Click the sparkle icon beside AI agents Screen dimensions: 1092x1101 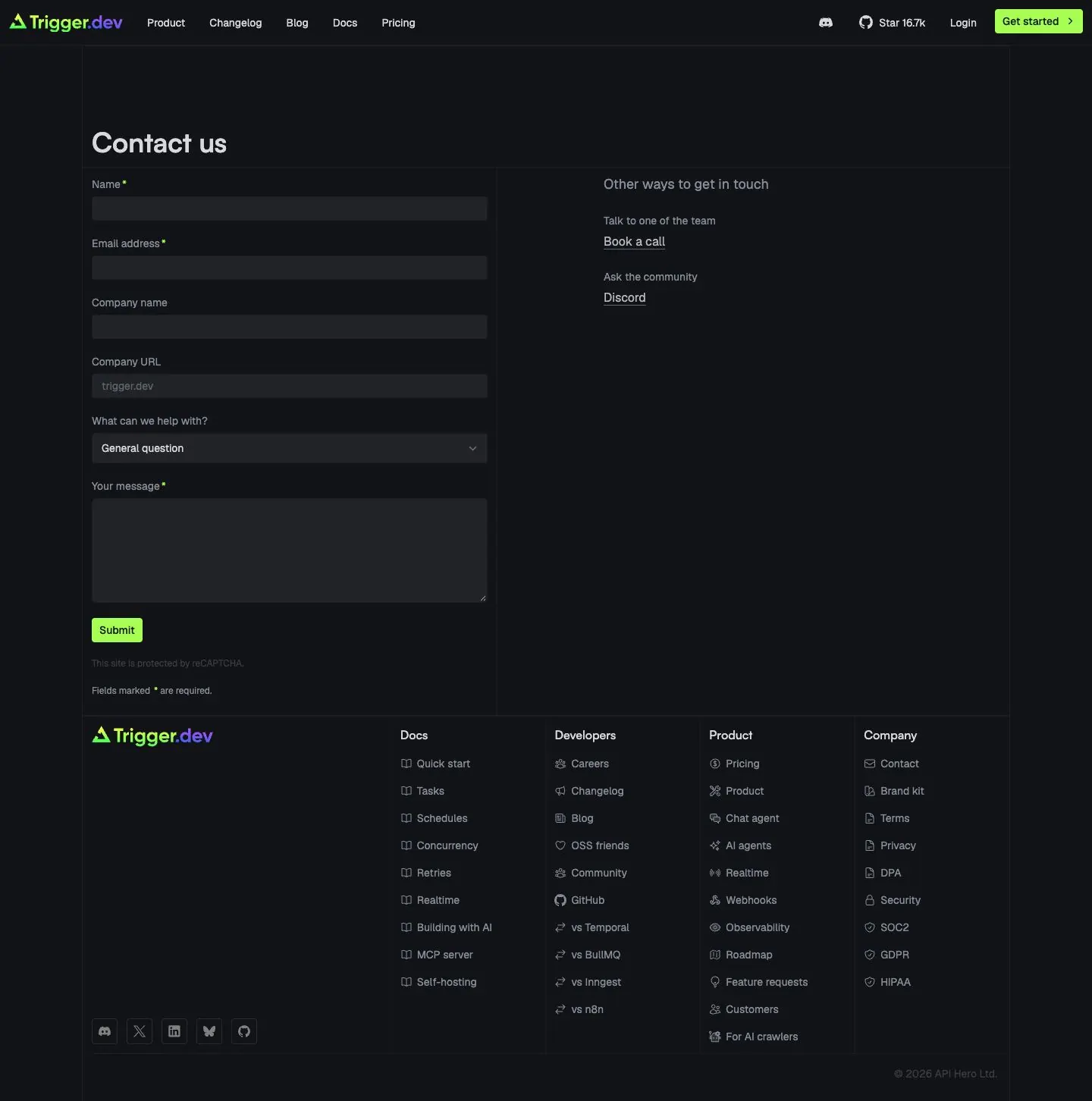(x=715, y=845)
